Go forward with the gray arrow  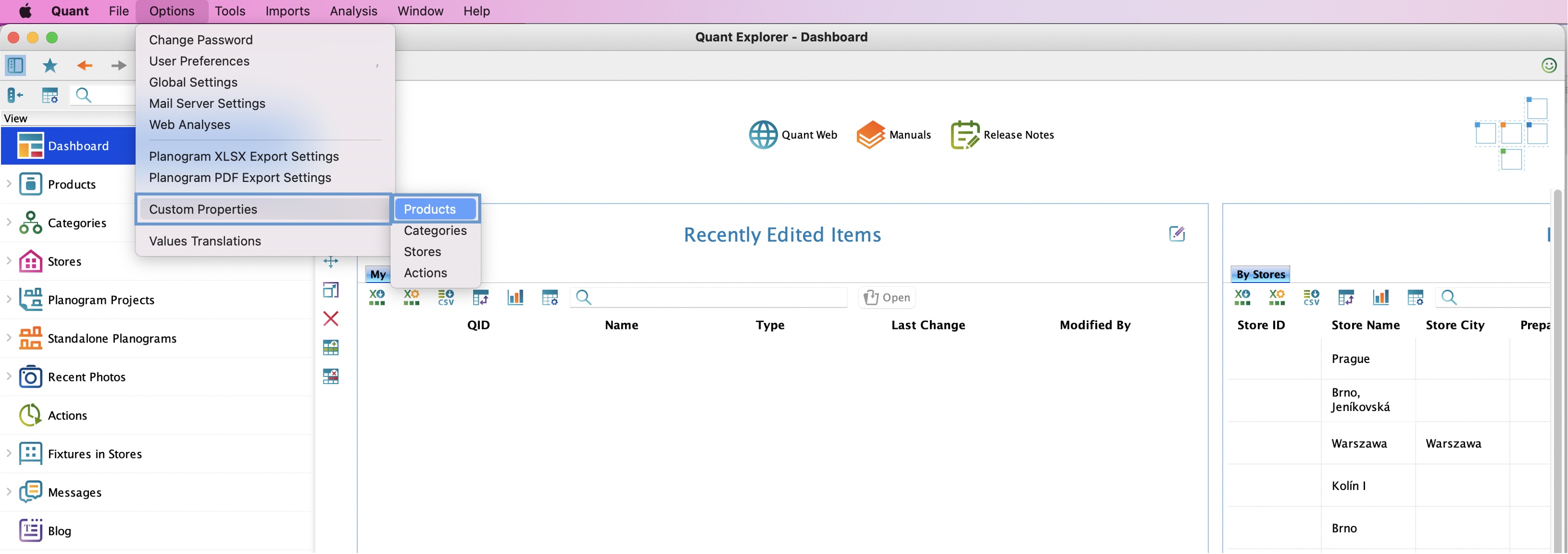click(x=119, y=65)
